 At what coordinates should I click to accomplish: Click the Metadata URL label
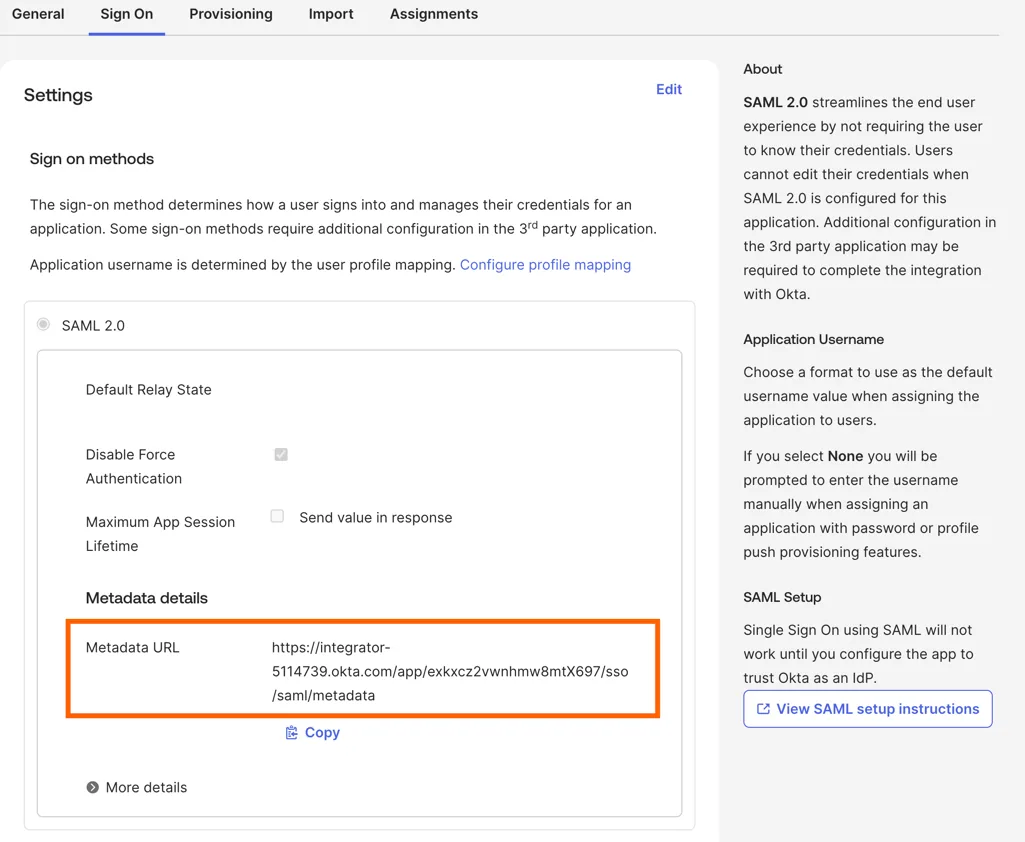coord(132,647)
